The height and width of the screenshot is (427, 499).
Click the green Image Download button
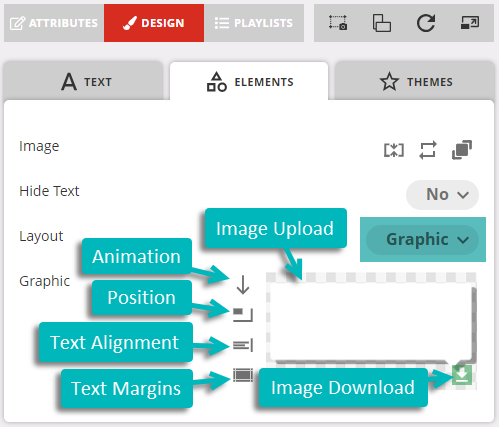(x=462, y=375)
